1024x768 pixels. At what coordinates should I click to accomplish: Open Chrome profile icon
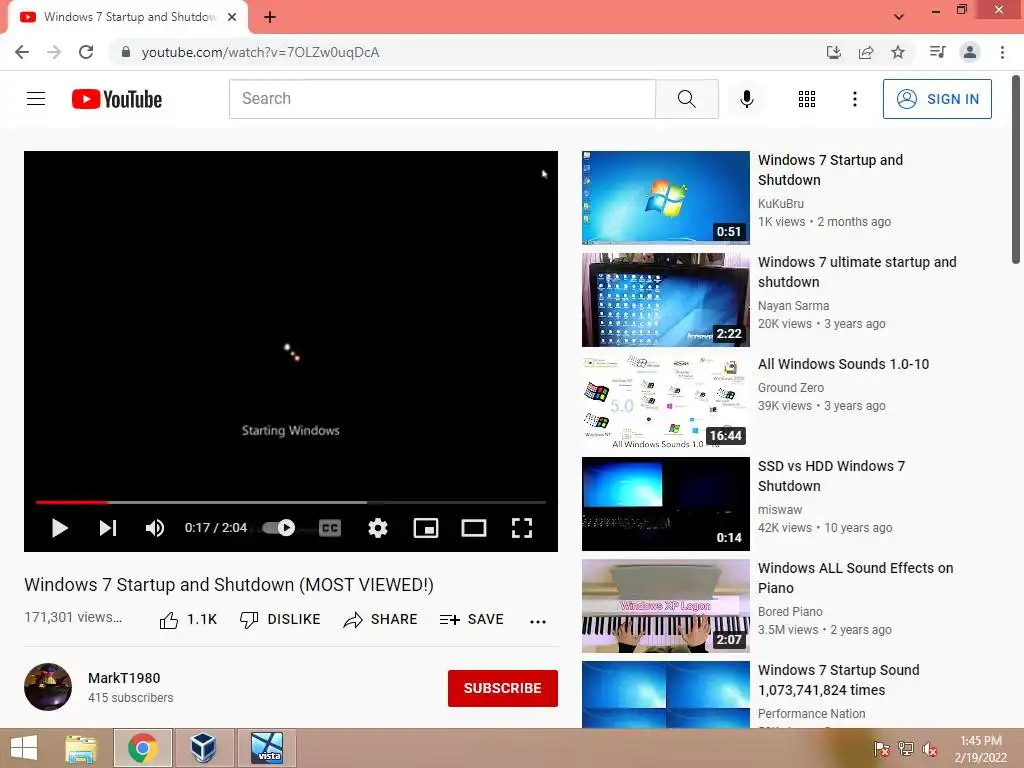(970, 52)
